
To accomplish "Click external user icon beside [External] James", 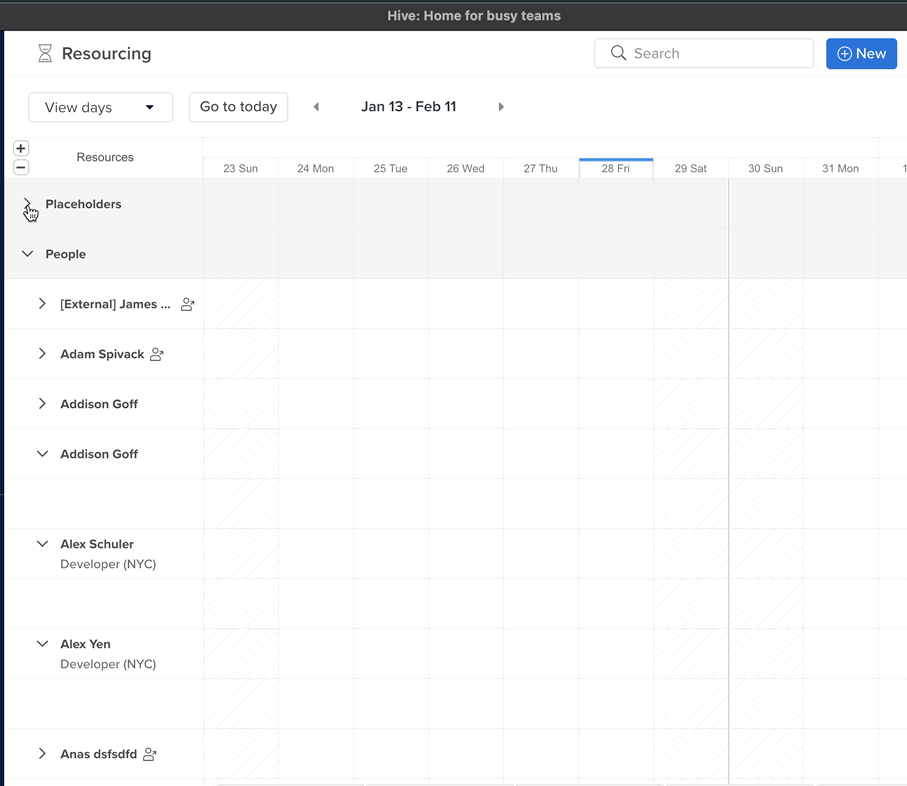I will (x=187, y=304).
